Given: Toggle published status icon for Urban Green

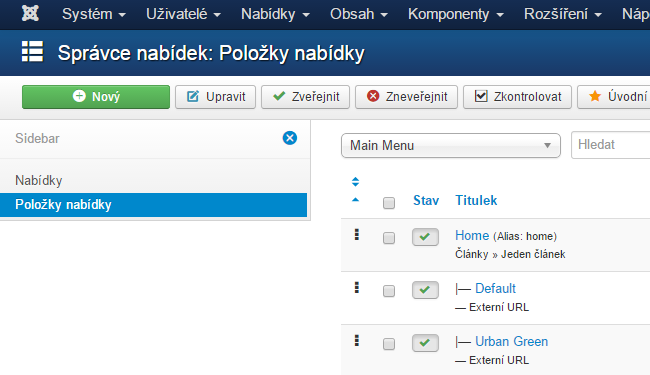Looking at the screenshot, I should [425, 343].
